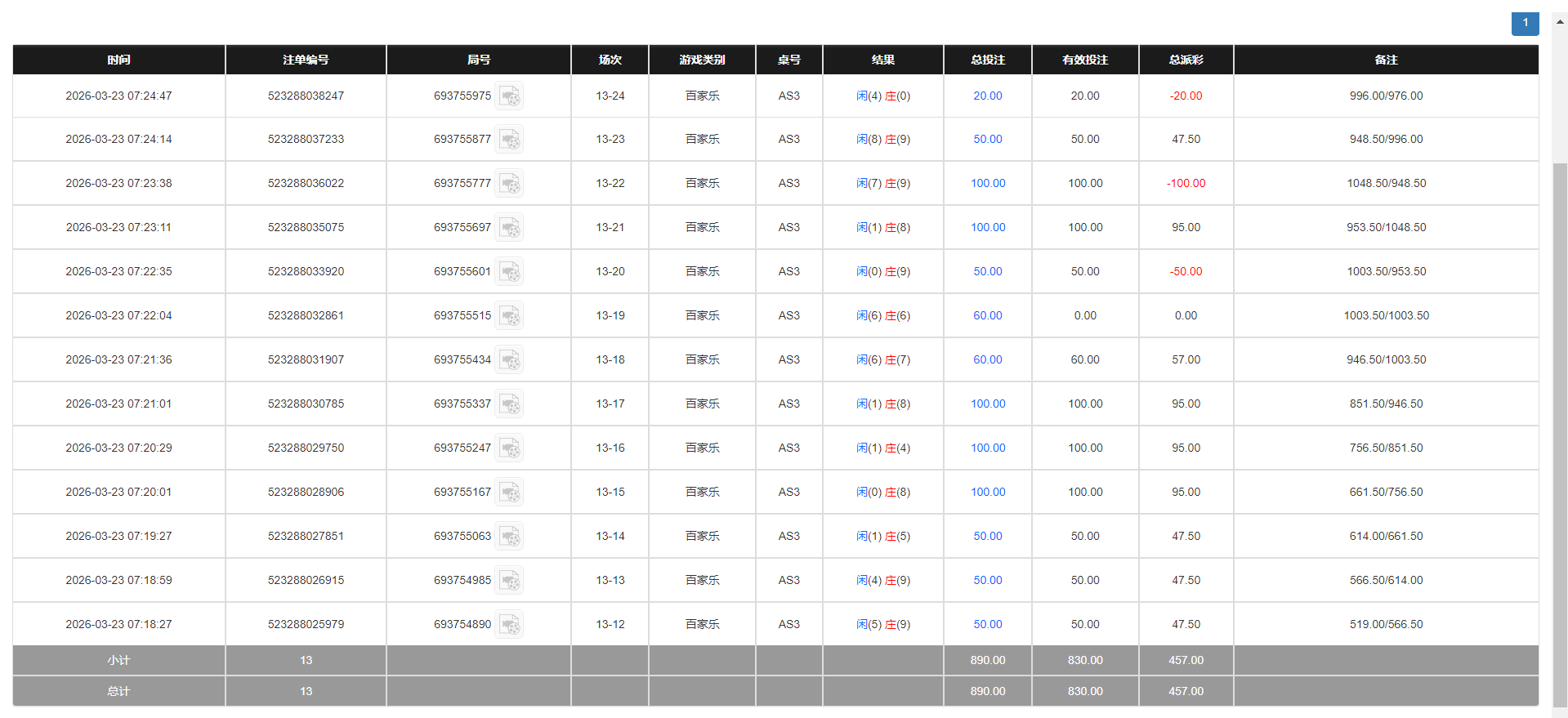View replay icon for round 693754890
The image size is (1568, 718).
509,625
